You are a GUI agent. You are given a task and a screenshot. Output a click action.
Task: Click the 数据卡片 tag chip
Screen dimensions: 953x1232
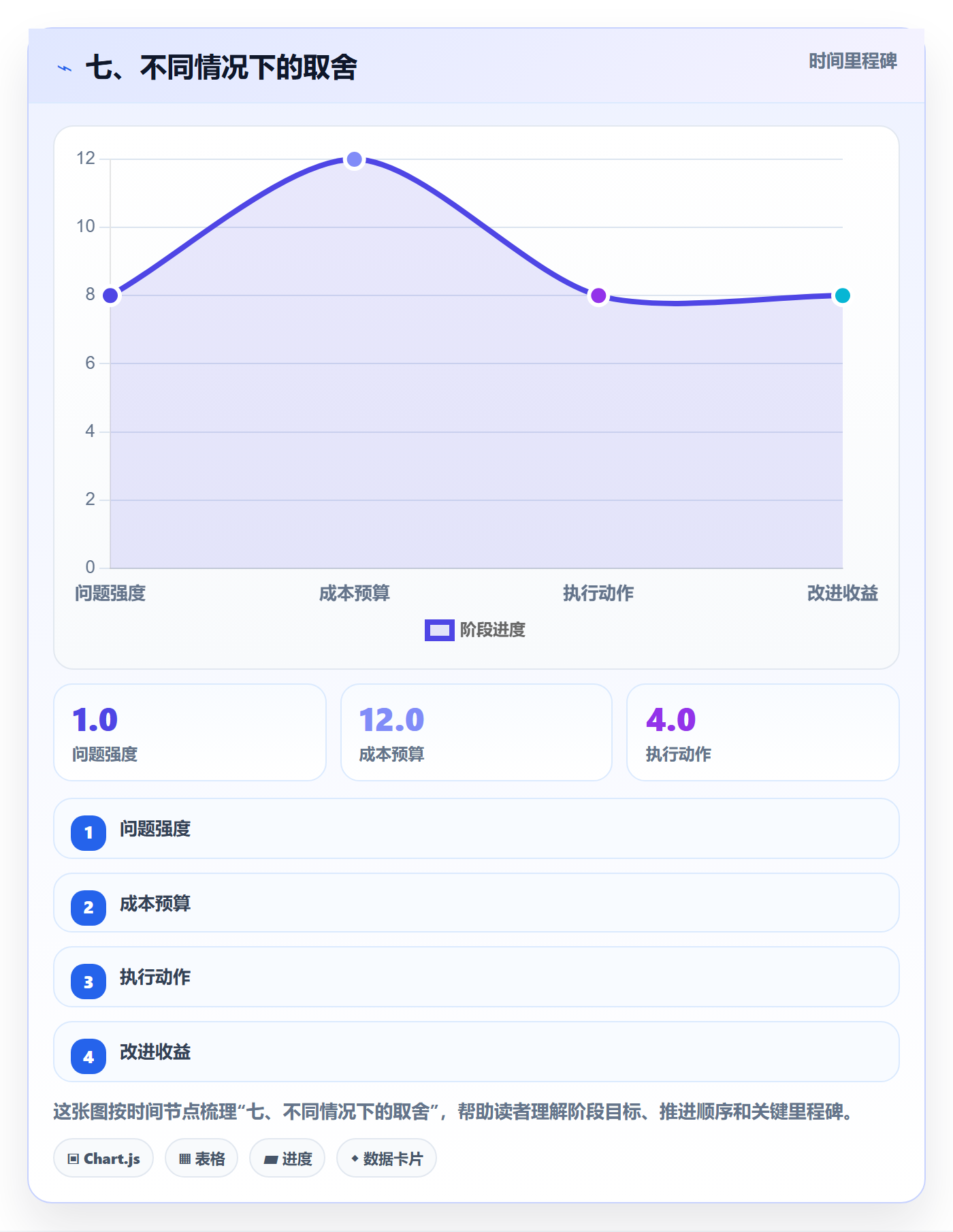point(387,1158)
